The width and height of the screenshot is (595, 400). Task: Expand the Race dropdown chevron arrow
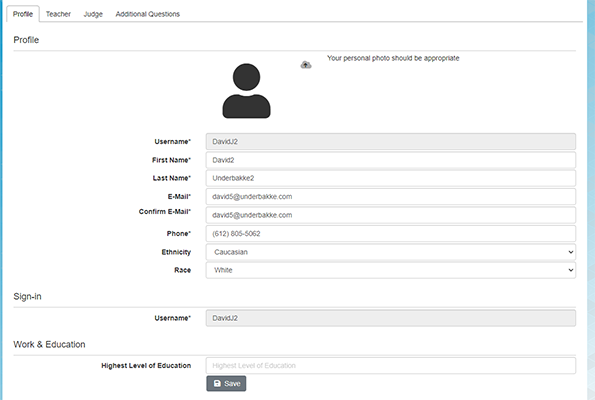570,270
